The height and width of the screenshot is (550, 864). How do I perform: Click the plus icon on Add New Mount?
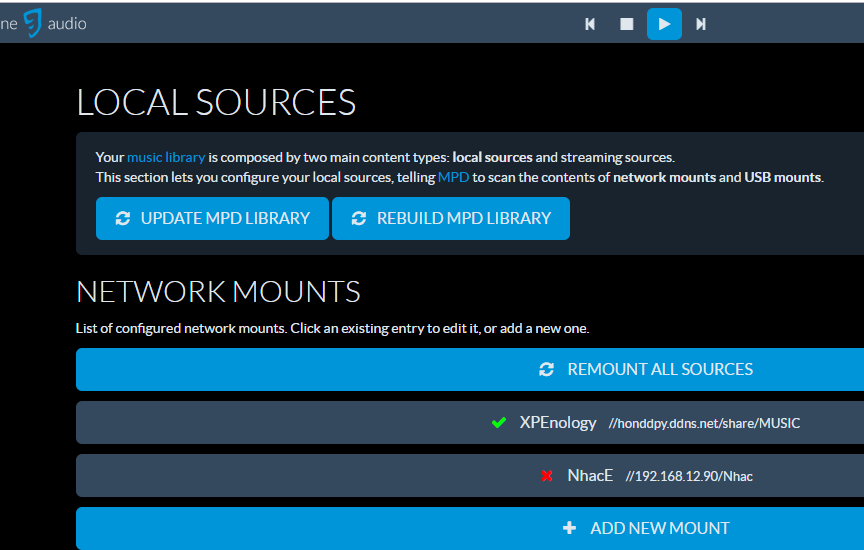[569, 528]
